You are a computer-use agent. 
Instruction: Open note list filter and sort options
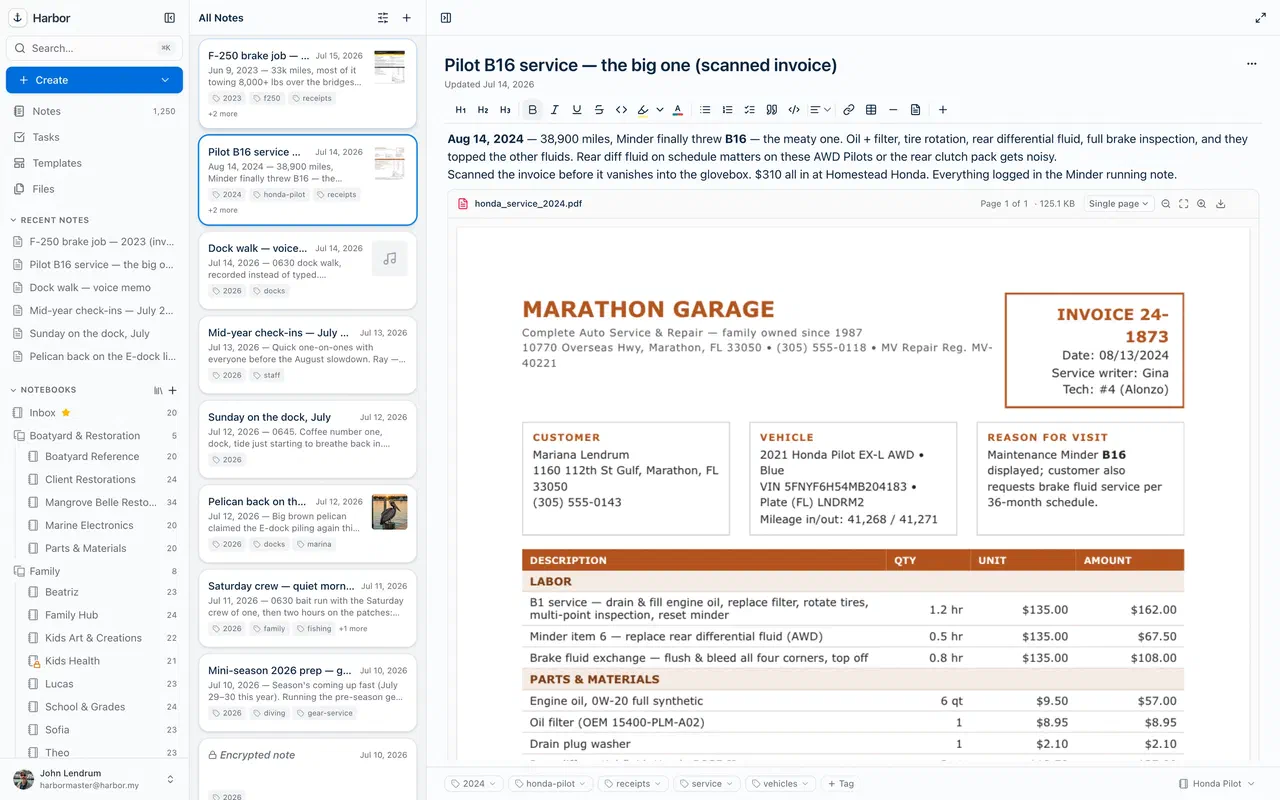tap(383, 18)
